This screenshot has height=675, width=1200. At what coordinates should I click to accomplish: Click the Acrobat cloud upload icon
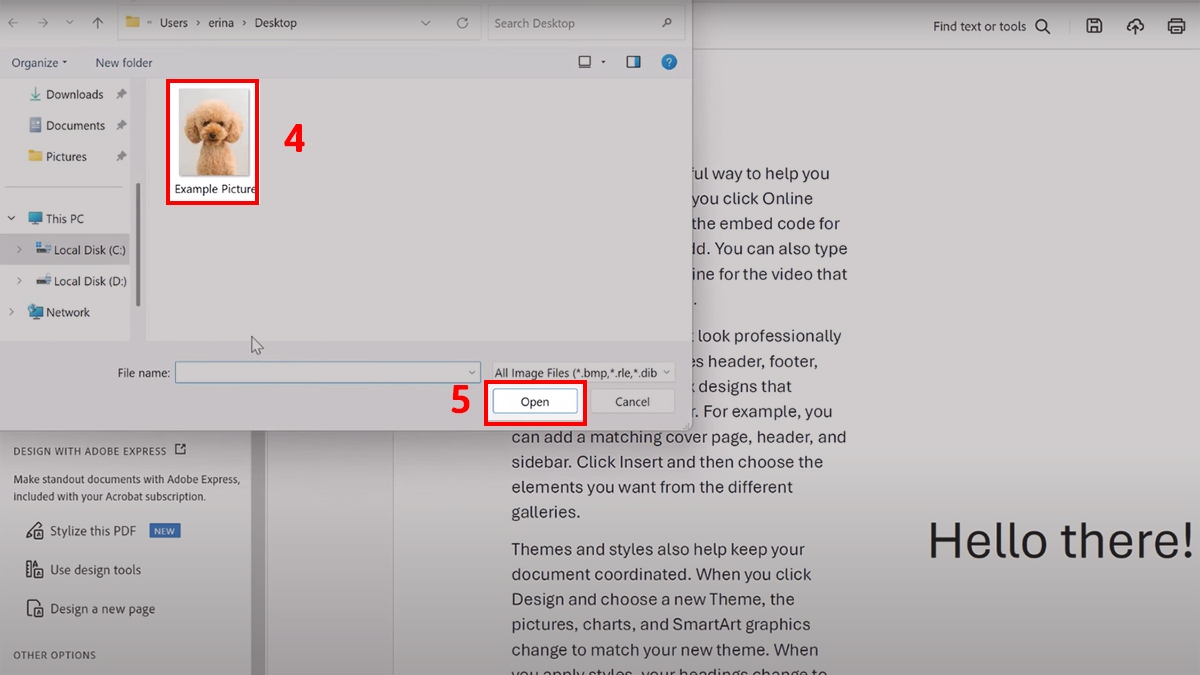click(x=1135, y=27)
